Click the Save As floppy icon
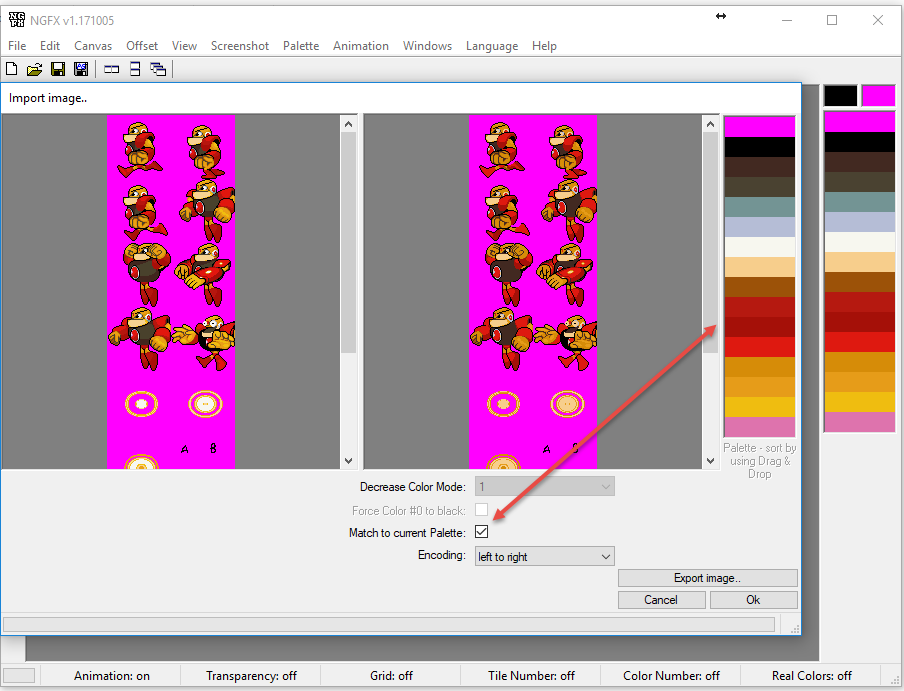 tap(81, 69)
